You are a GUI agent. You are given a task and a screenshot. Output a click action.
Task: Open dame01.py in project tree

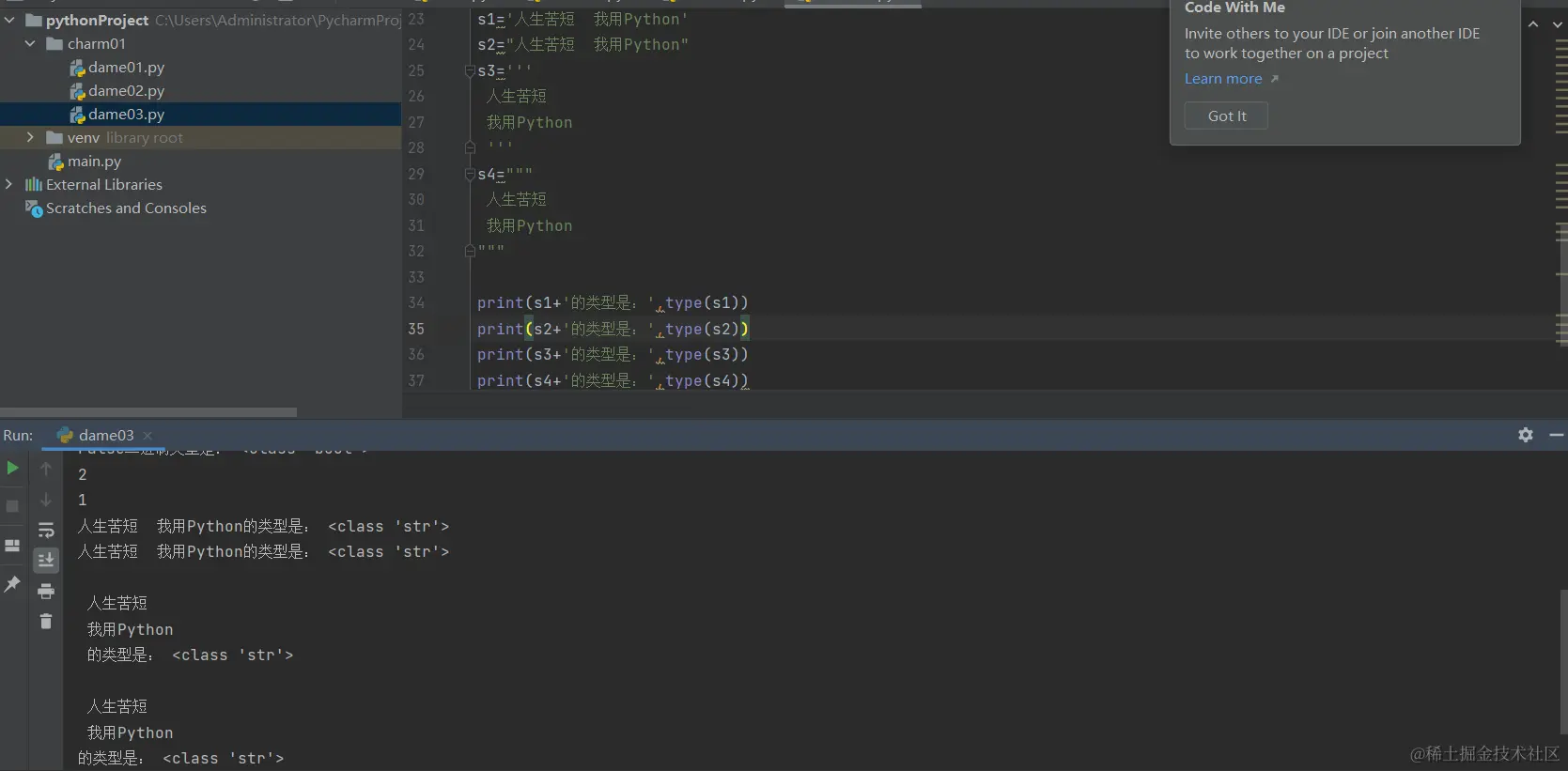pyautogui.click(x=126, y=68)
